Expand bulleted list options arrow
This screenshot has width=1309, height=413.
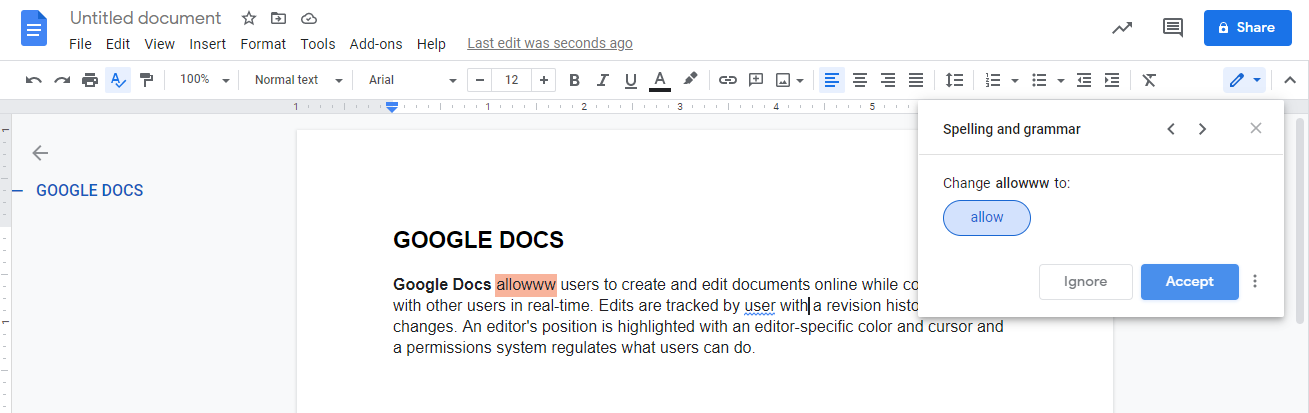[x=1060, y=80]
